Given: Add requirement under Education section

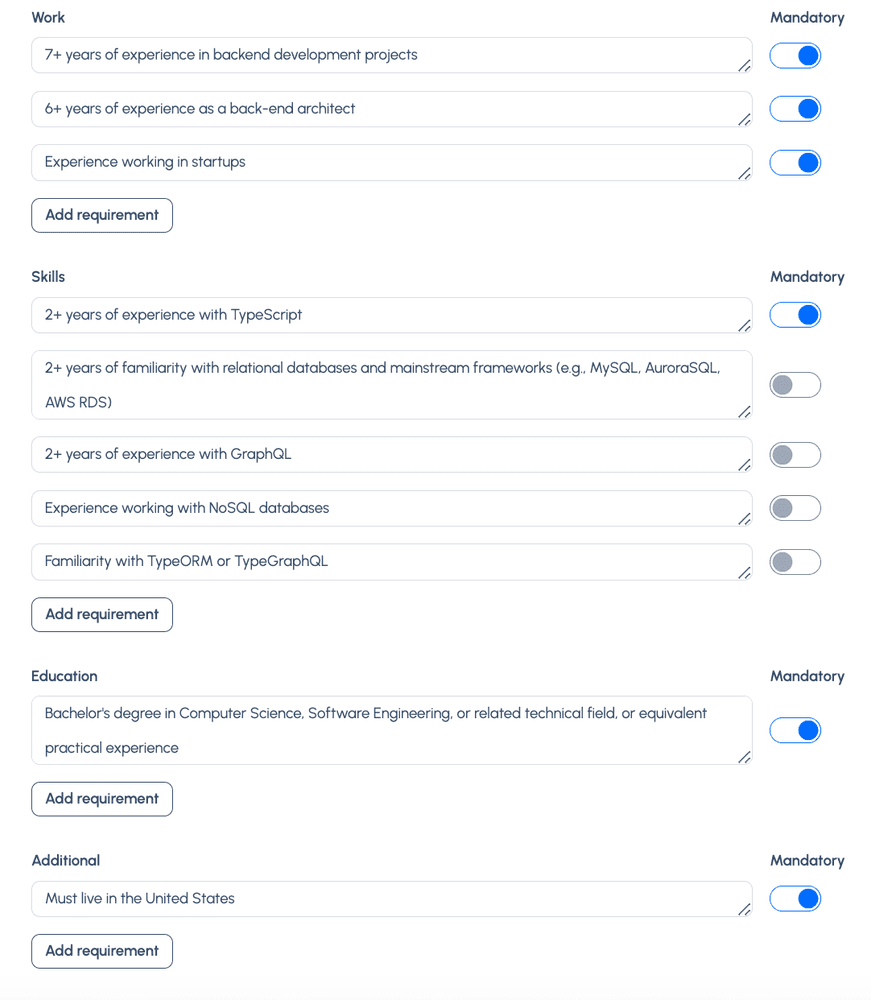Looking at the screenshot, I should pos(102,799).
